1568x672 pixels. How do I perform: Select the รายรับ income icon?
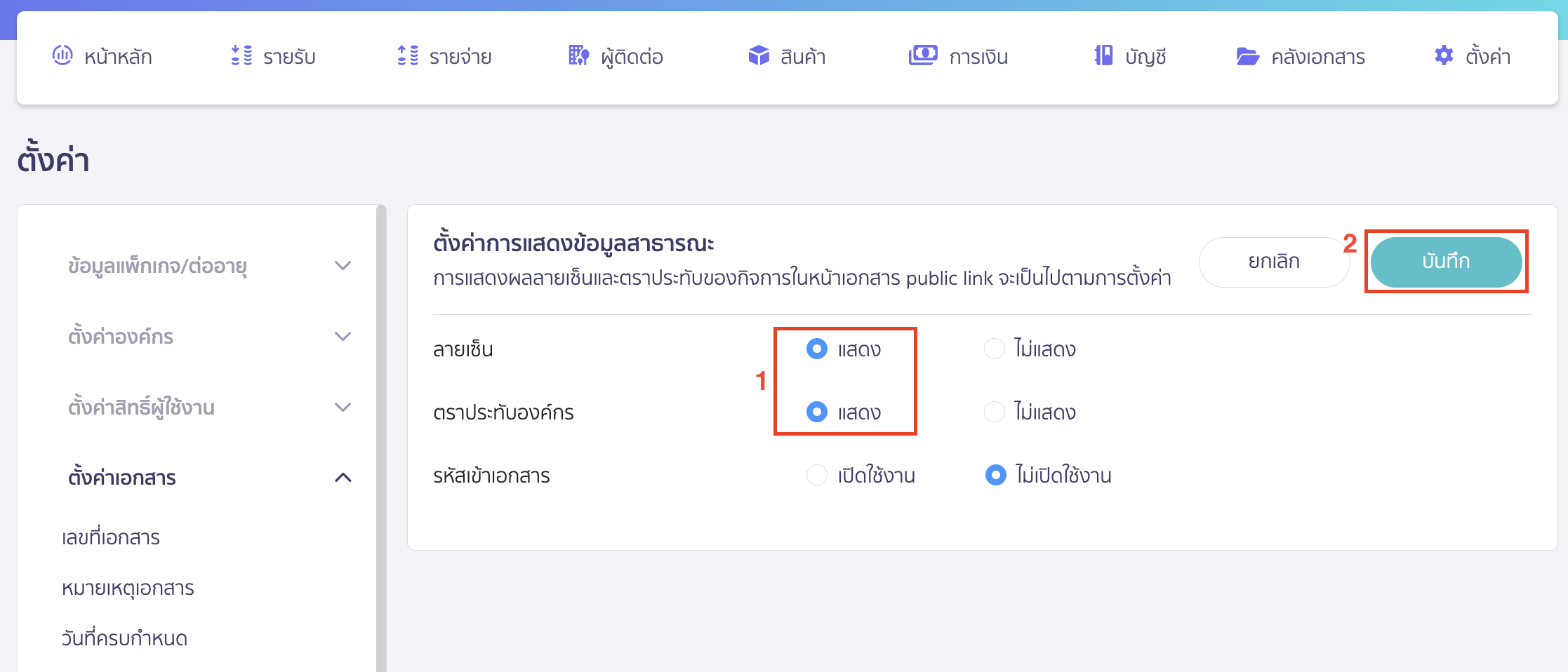point(240,56)
